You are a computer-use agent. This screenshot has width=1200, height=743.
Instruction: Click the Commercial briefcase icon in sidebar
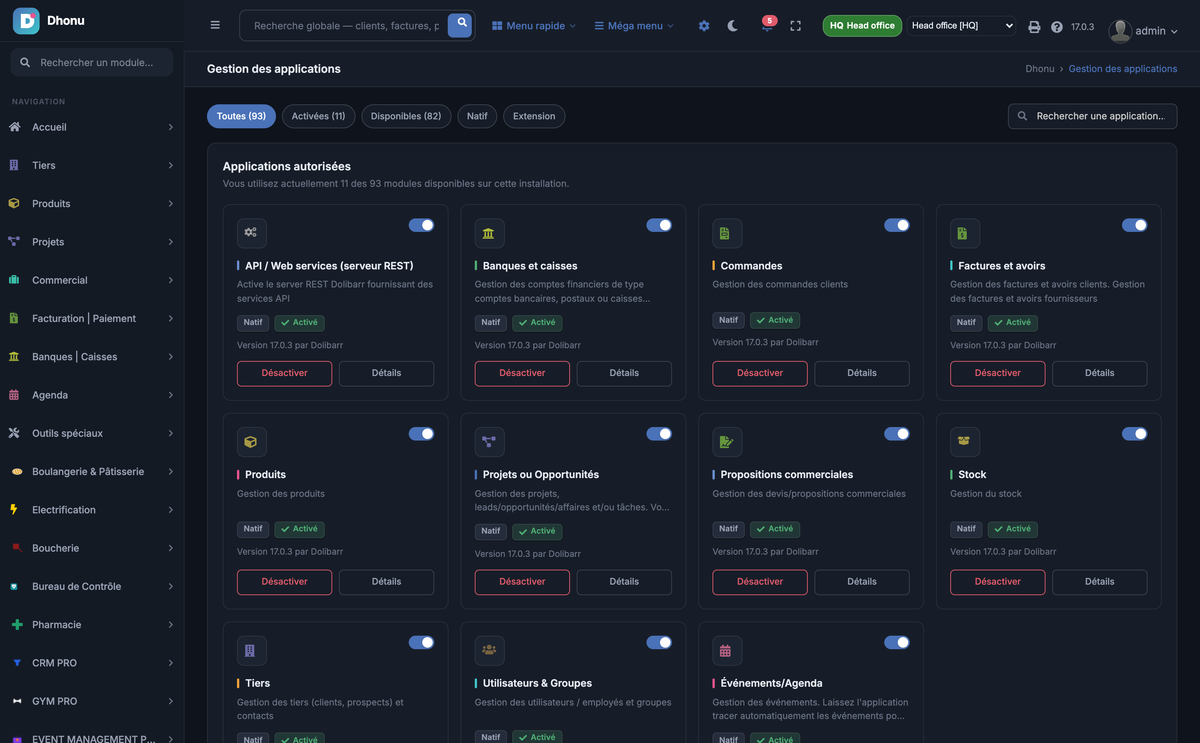coord(14,280)
